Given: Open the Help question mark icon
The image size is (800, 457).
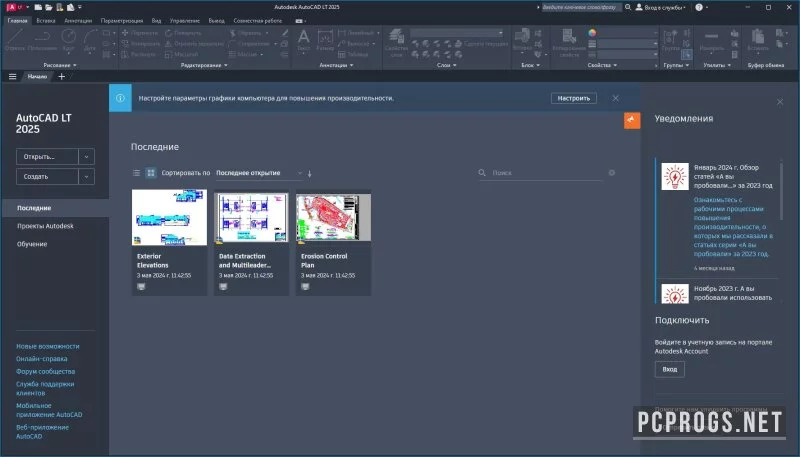Looking at the screenshot, I should [699, 7].
